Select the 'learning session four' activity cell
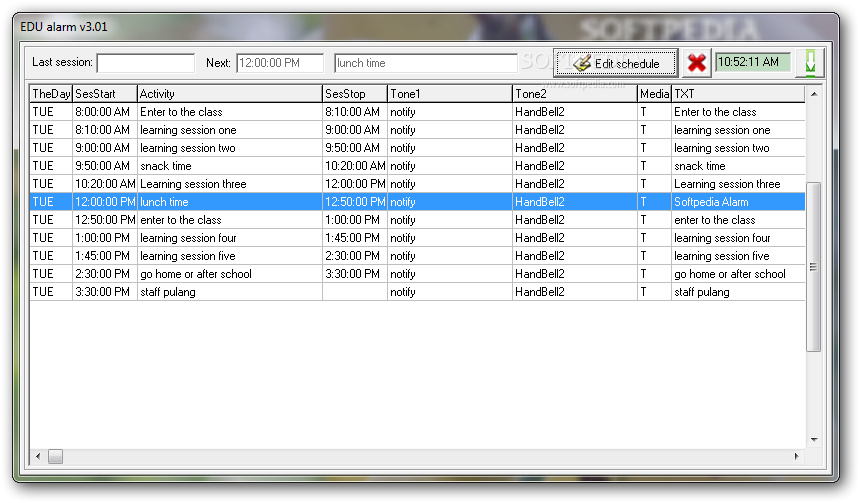The image size is (860, 503). coord(229,238)
